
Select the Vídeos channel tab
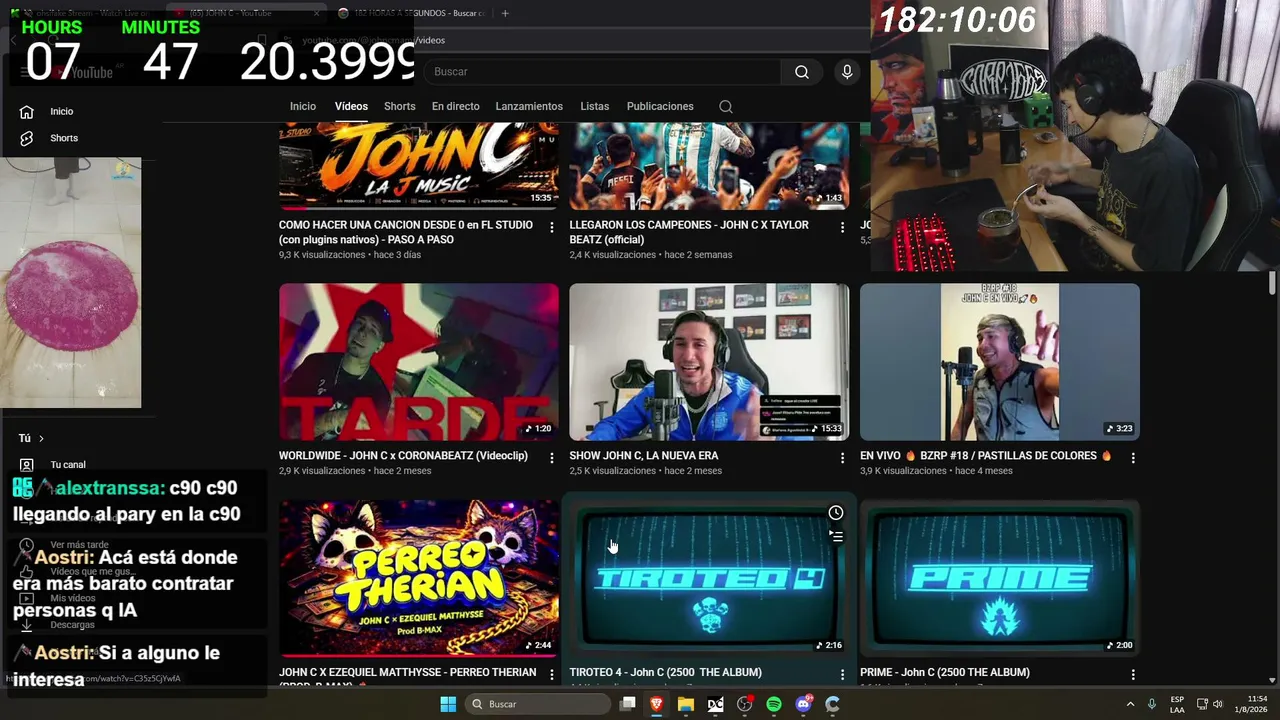(x=351, y=106)
